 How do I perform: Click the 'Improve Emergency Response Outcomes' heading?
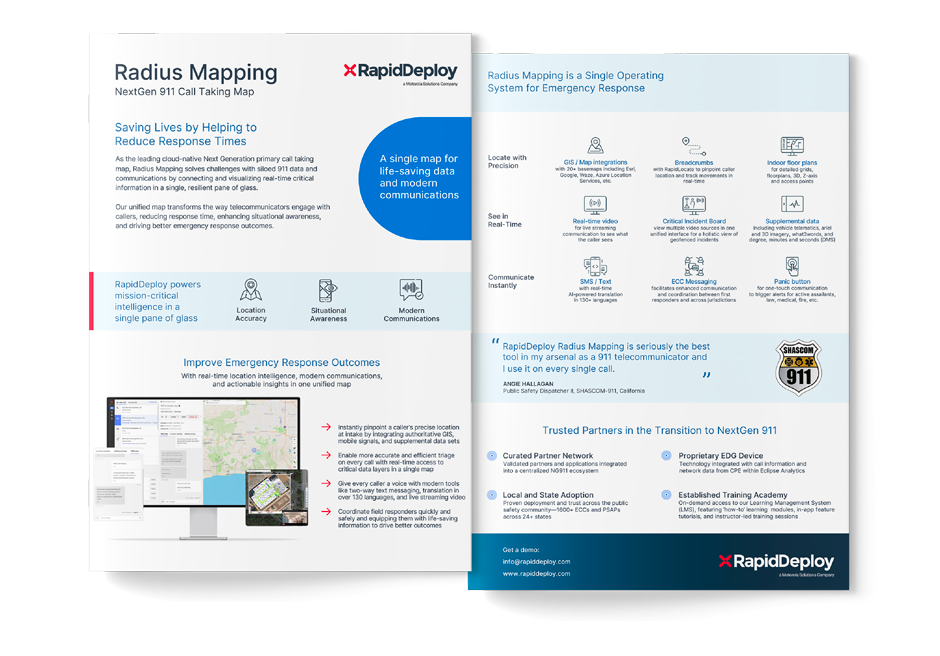point(281,362)
